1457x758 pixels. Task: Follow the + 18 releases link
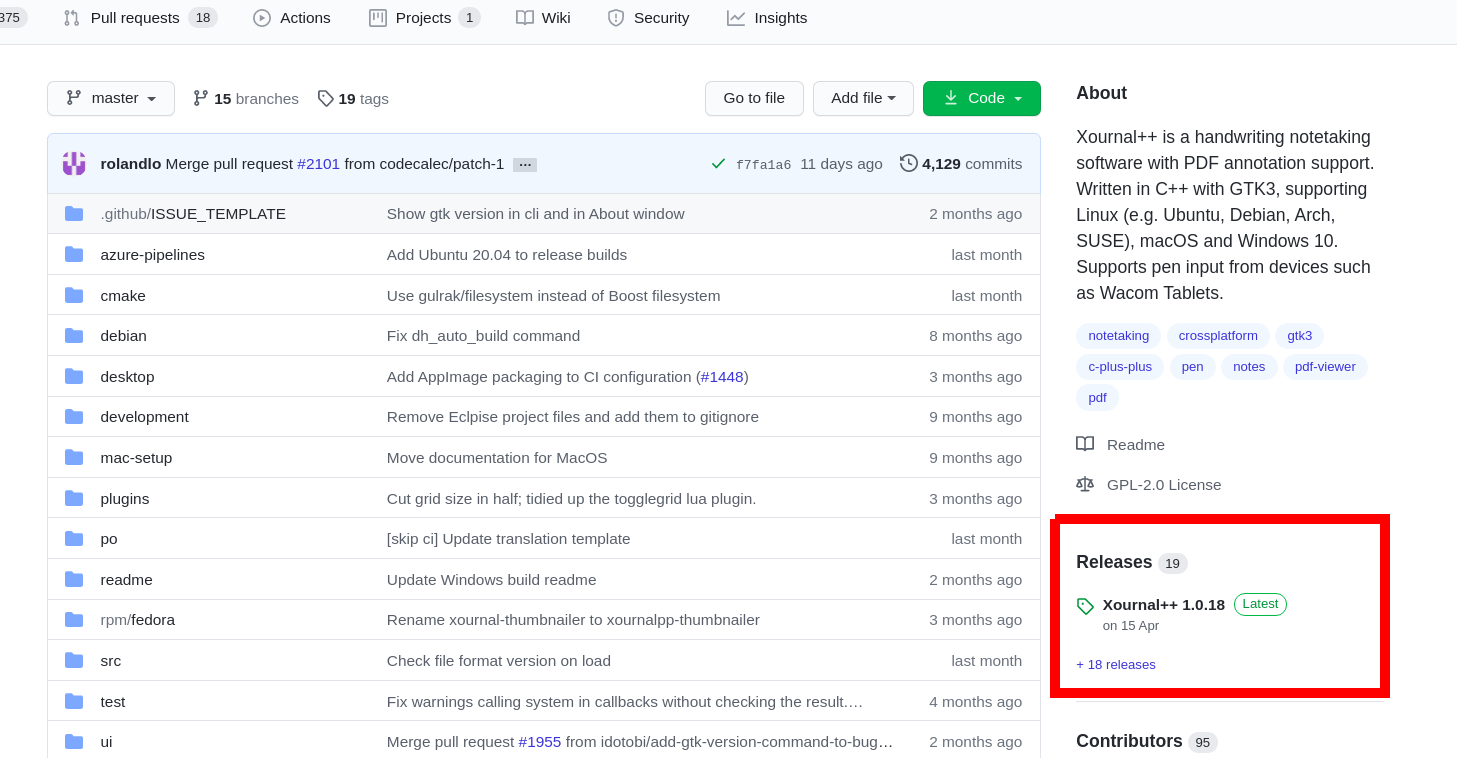coord(1116,664)
